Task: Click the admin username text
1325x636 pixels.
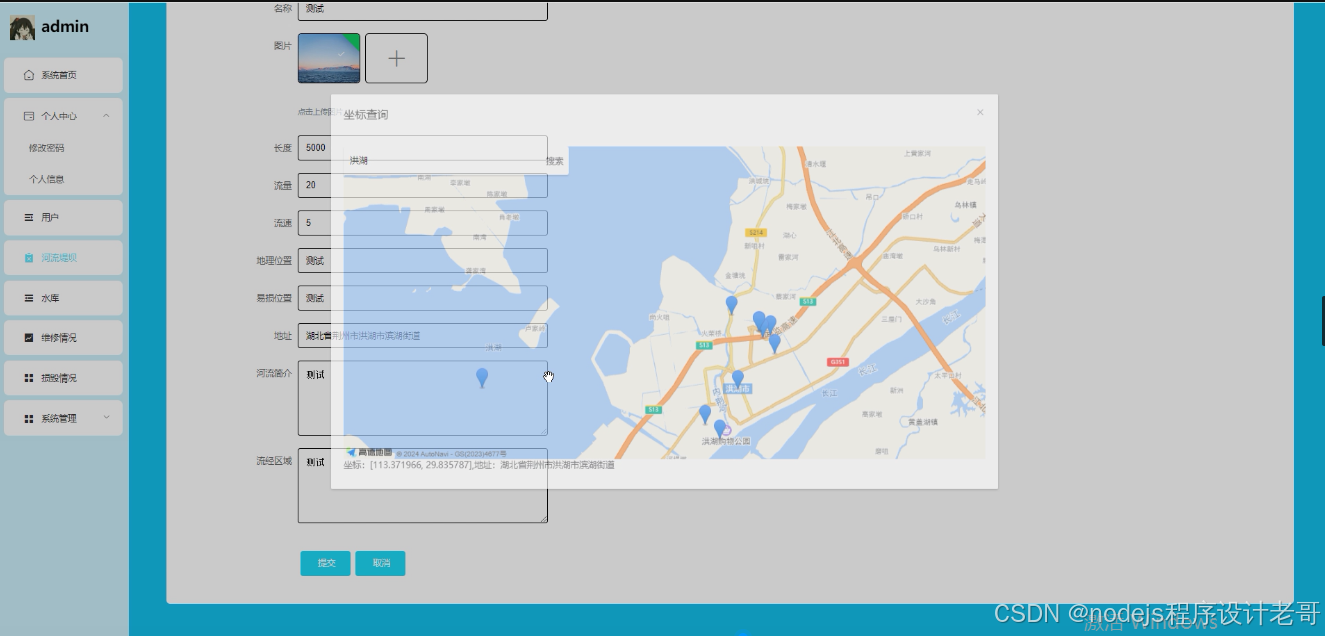Action: click(x=65, y=27)
